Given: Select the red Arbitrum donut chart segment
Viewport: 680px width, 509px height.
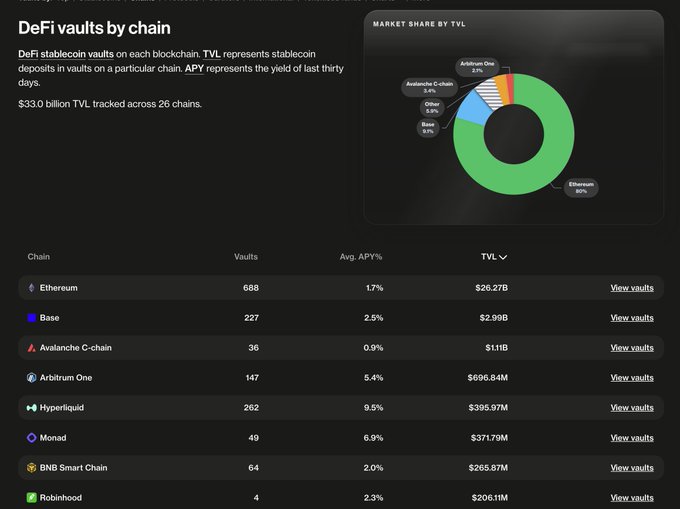Looking at the screenshot, I should pyautogui.click(x=510, y=88).
